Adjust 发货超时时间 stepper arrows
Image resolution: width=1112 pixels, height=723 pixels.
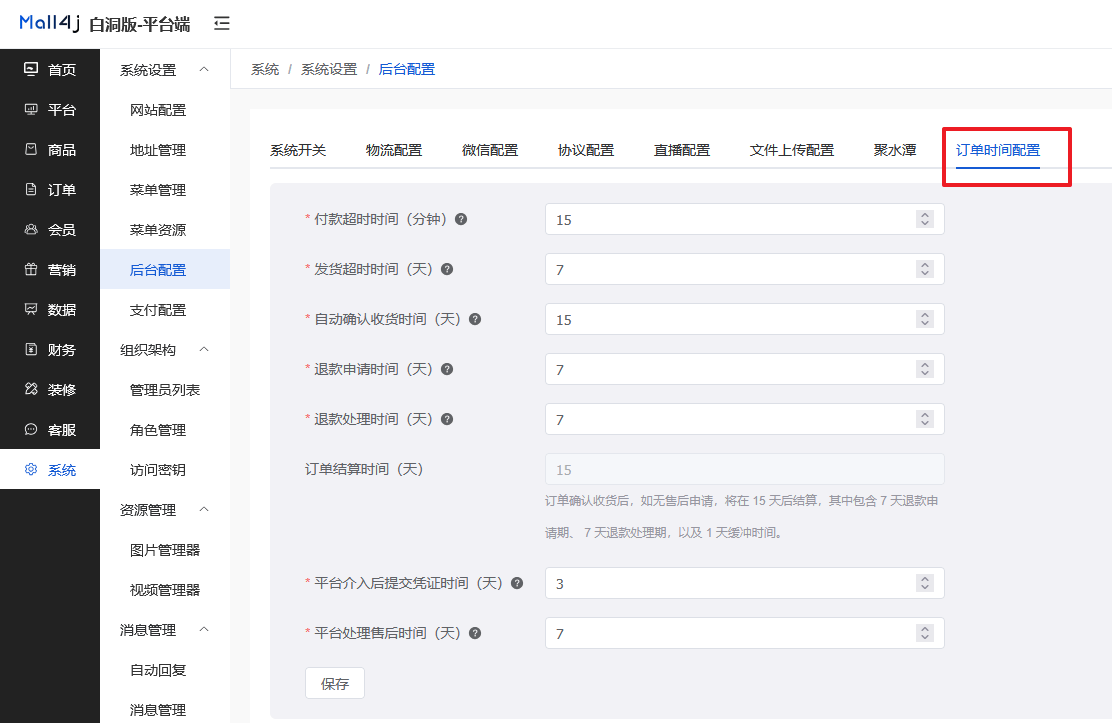(x=924, y=269)
